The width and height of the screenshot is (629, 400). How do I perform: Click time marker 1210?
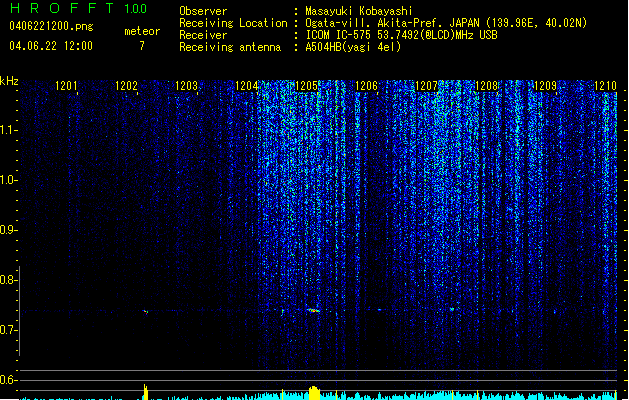(x=605, y=86)
